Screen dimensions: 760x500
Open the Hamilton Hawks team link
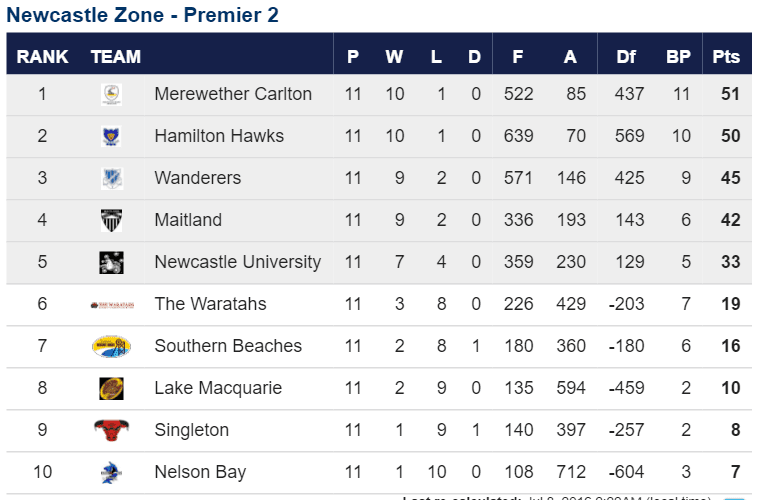(219, 136)
